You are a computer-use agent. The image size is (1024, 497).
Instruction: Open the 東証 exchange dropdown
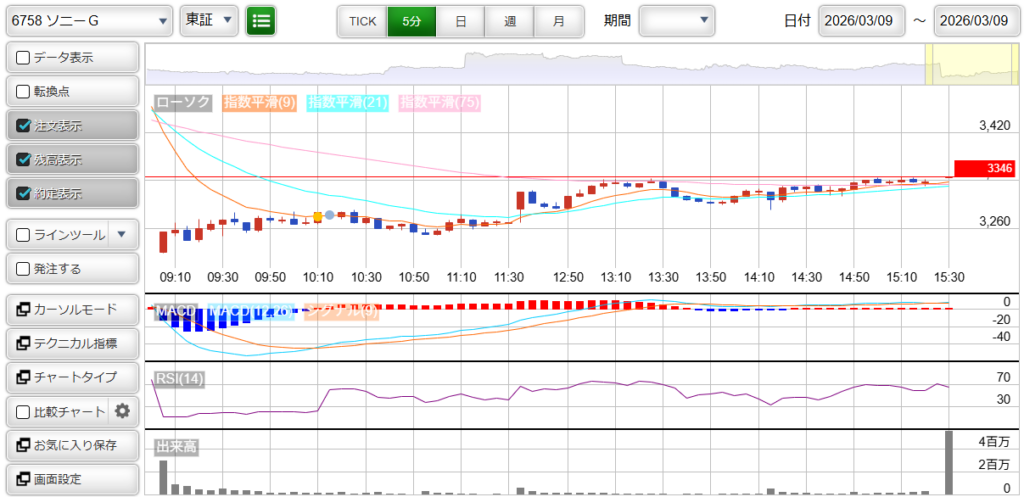[209, 20]
